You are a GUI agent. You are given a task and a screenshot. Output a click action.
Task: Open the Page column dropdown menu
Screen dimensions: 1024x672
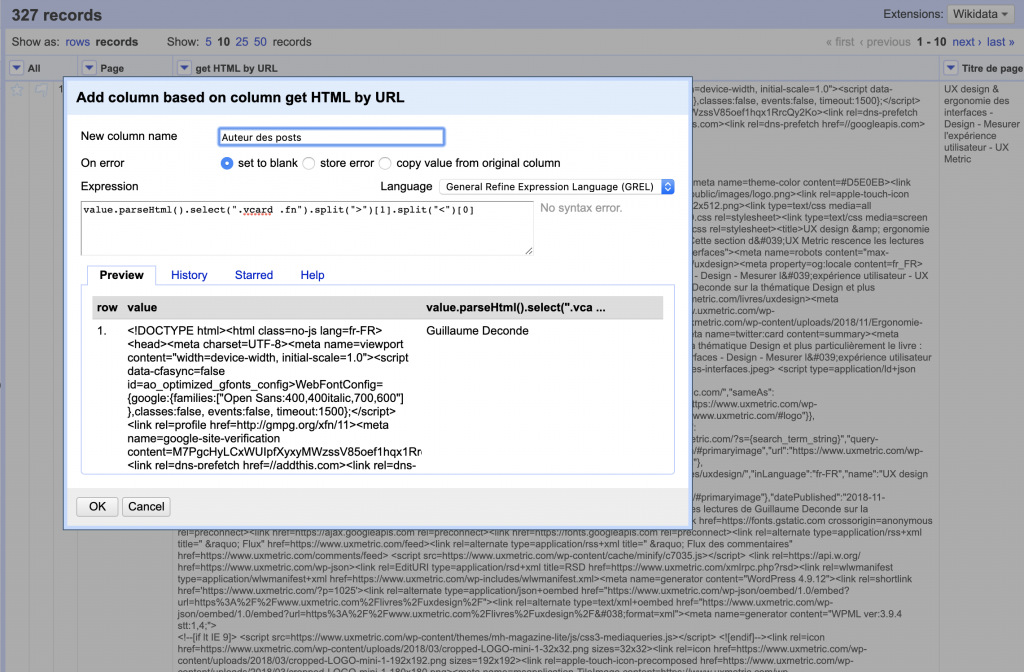point(89,68)
